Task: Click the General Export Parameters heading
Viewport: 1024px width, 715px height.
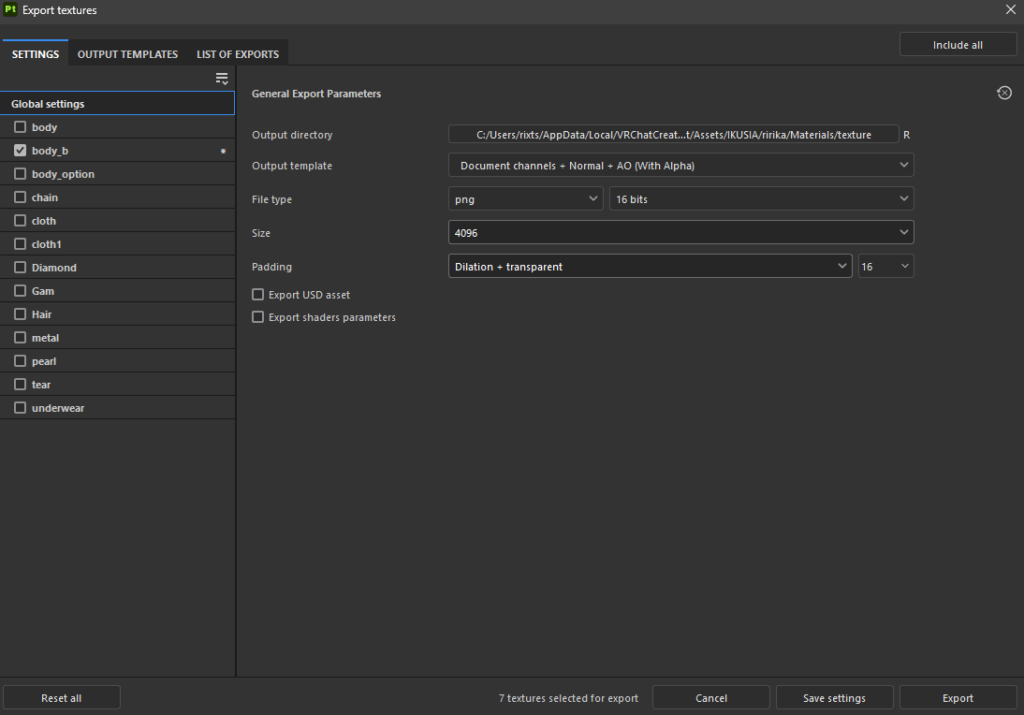Action: 316,93
